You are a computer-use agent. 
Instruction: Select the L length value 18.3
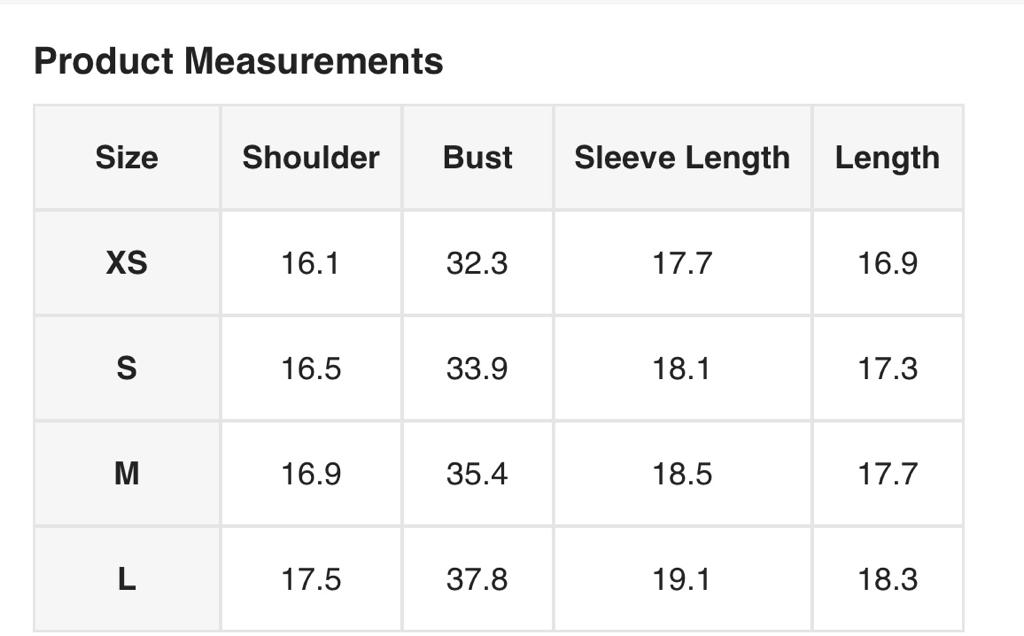887,579
